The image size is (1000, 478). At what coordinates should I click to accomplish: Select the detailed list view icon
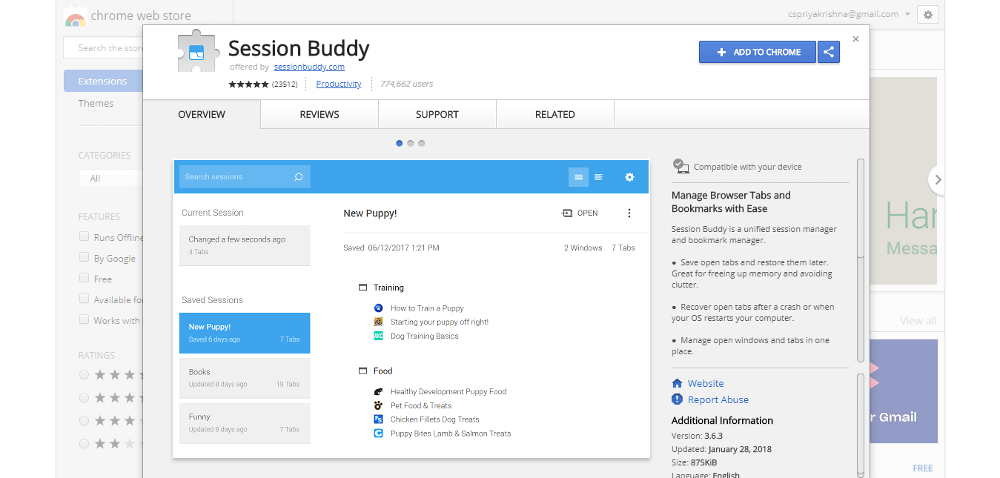[599, 177]
